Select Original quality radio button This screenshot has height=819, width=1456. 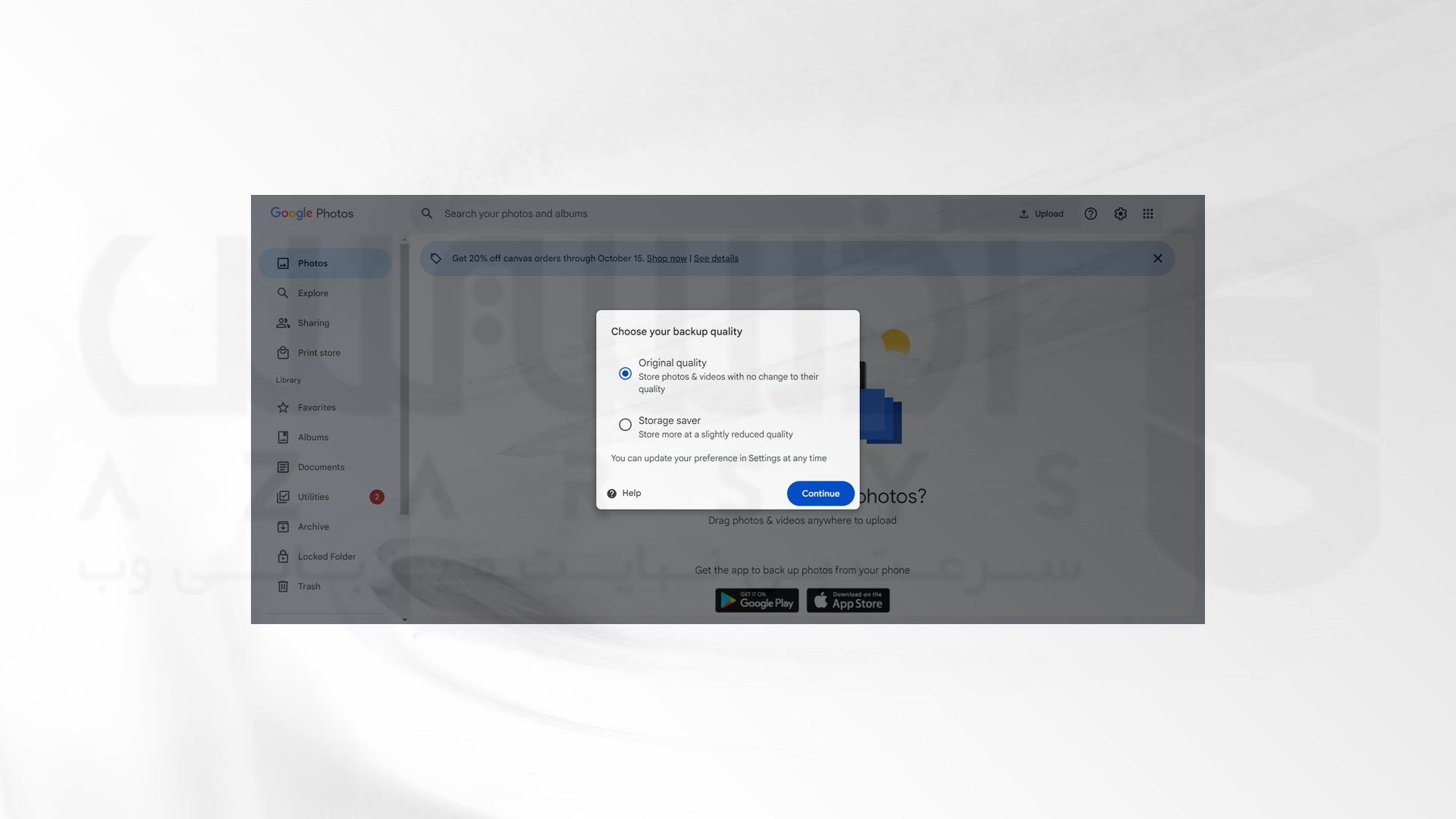(625, 374)
